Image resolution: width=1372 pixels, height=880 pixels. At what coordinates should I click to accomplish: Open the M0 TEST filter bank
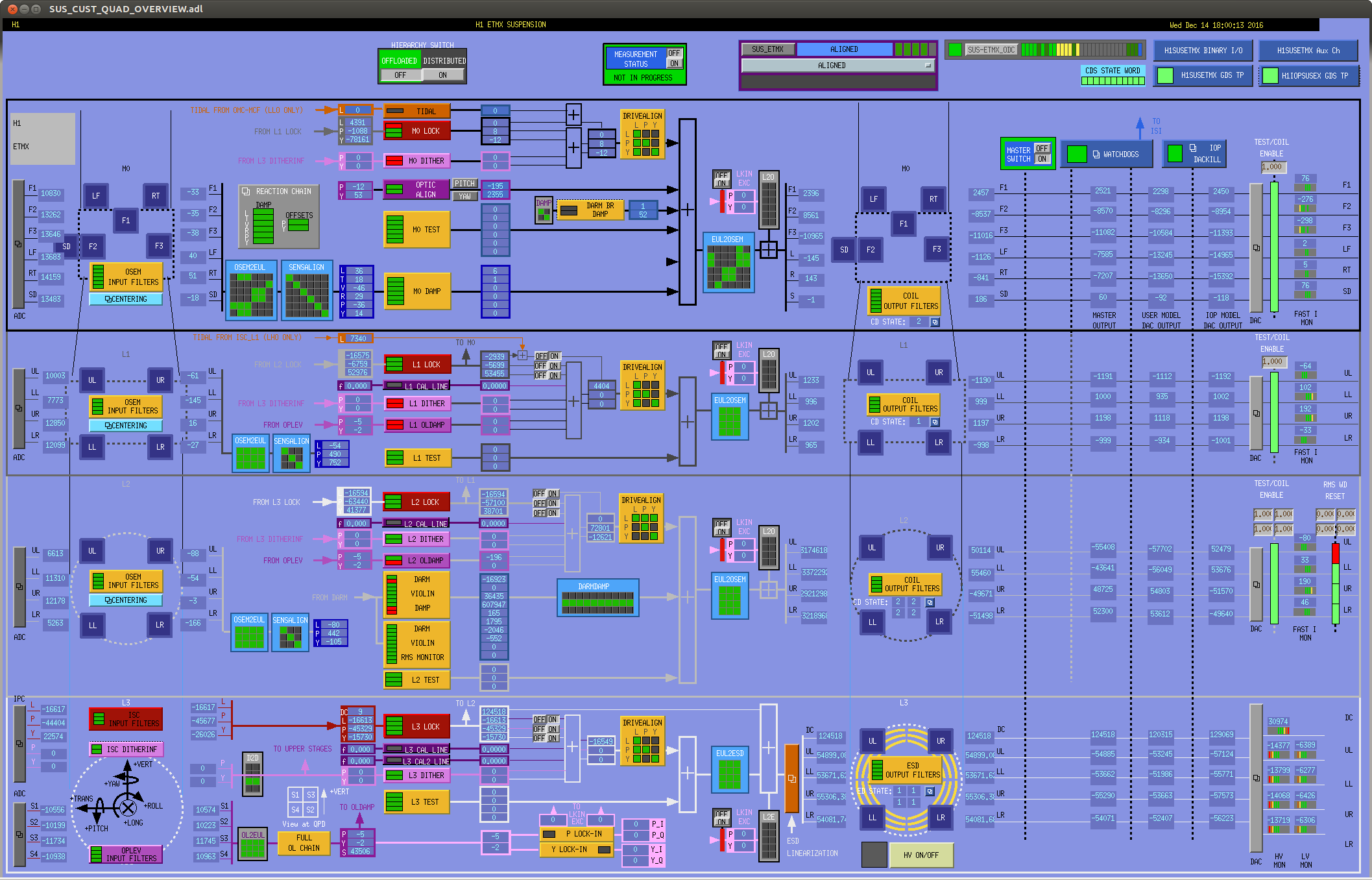point(416,230)
